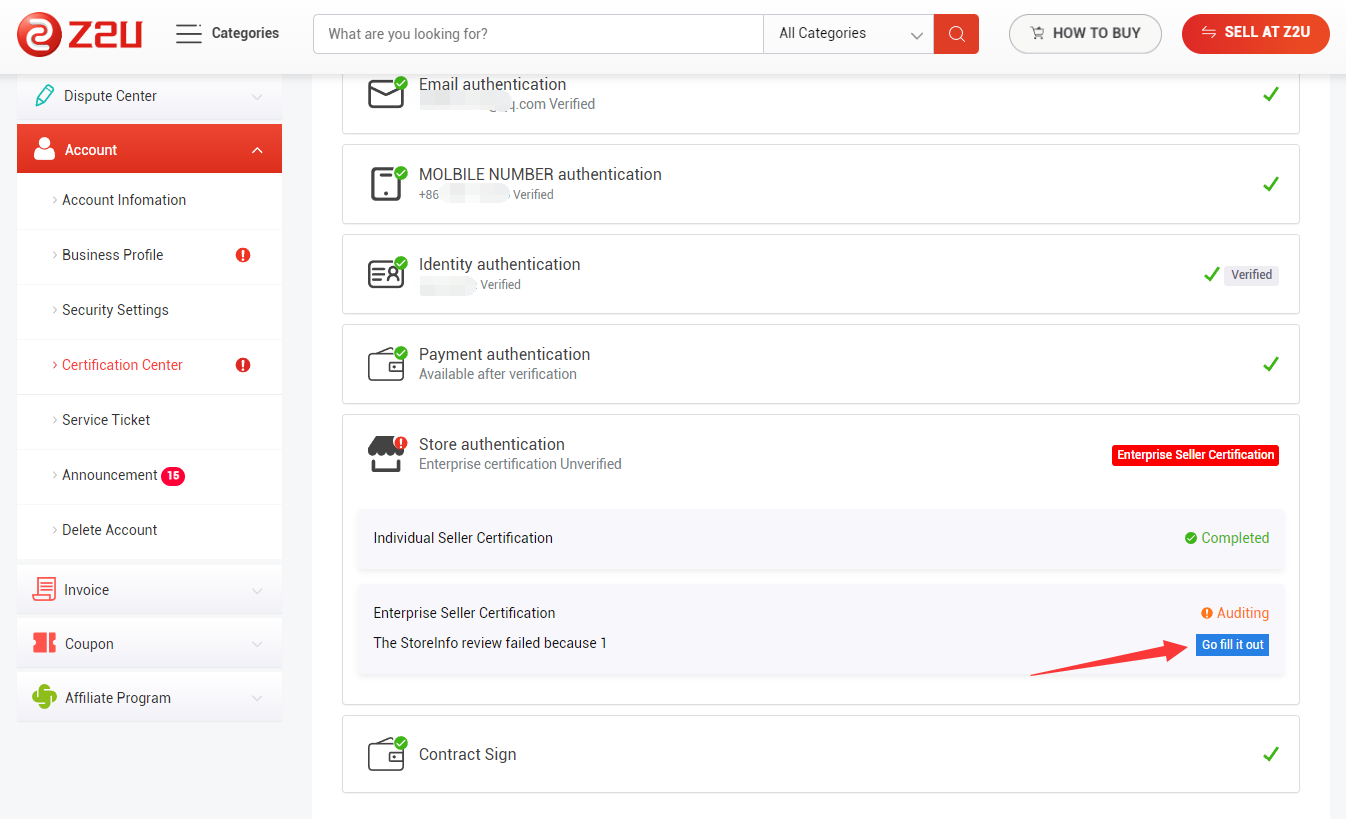Viewport: 1346px width, 819px height.
Task: Click the Identity authentication ID card icon
Action: (x=386, y=274)
